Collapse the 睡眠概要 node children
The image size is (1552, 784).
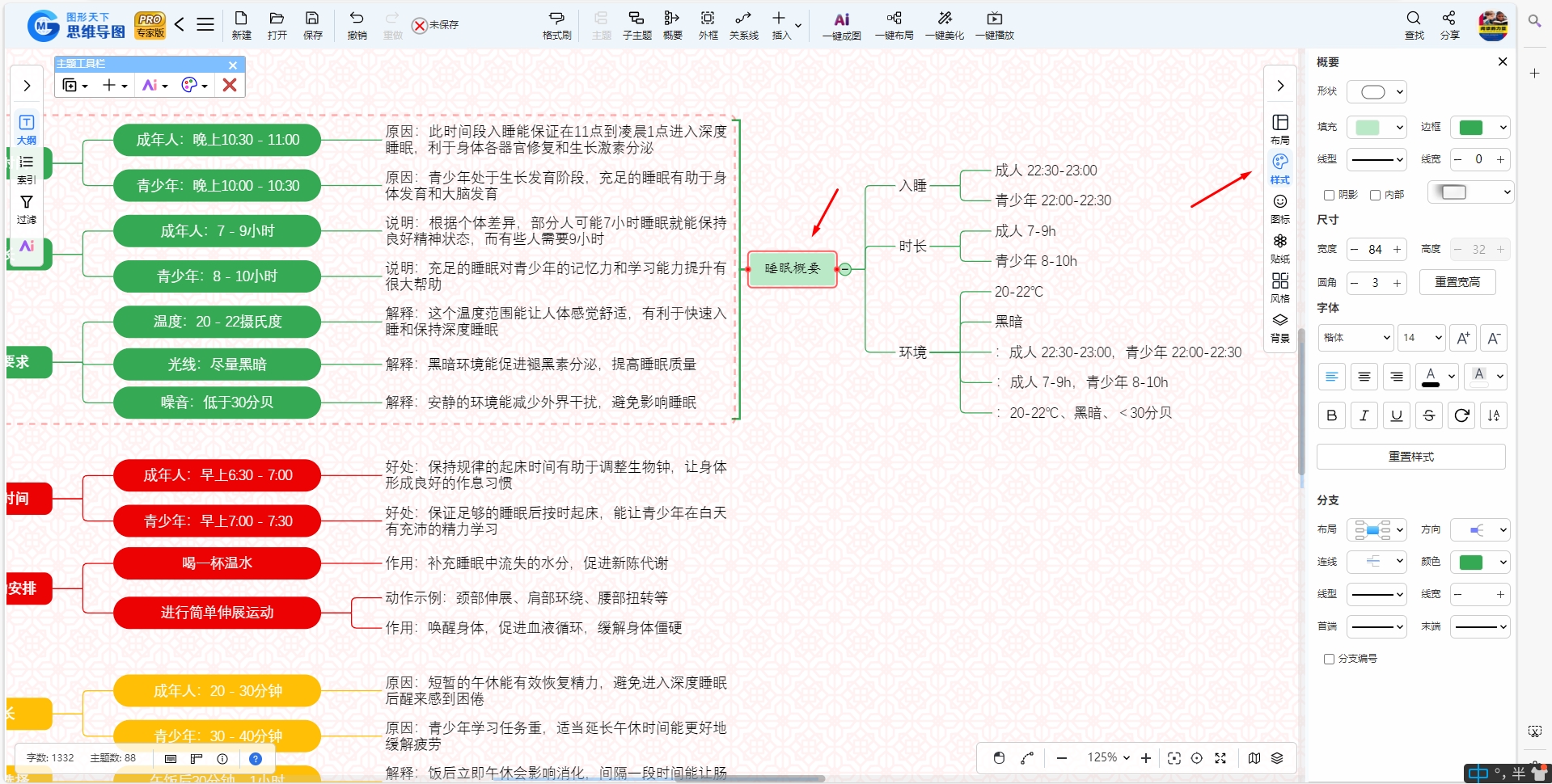[845, 269]
